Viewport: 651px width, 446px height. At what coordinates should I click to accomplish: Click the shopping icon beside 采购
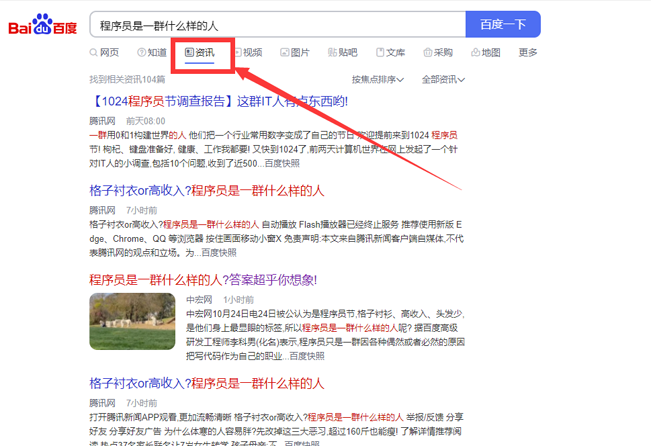(428, 52)
